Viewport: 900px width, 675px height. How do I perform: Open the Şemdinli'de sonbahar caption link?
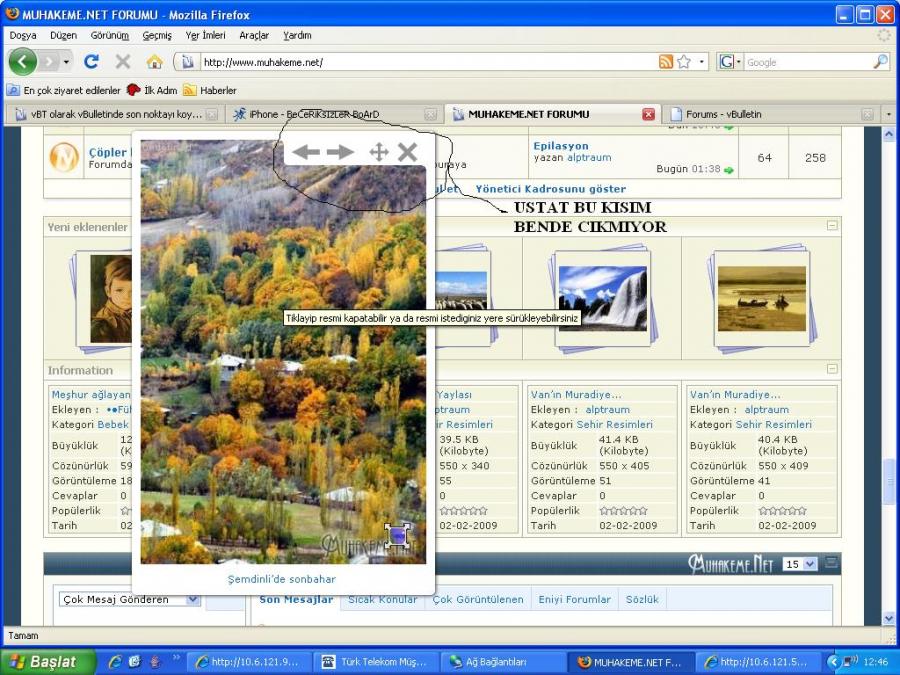click(x=282, y=579)
